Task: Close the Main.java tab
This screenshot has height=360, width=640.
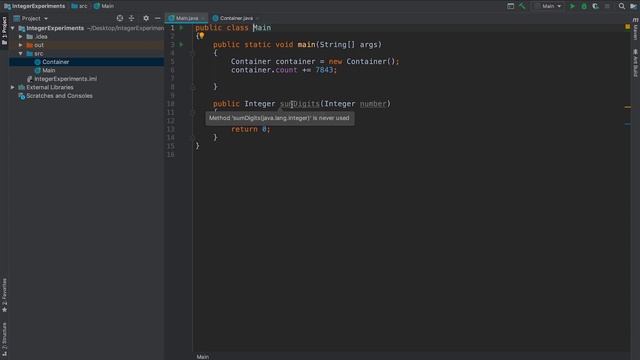Action: (x=203, y=18)
